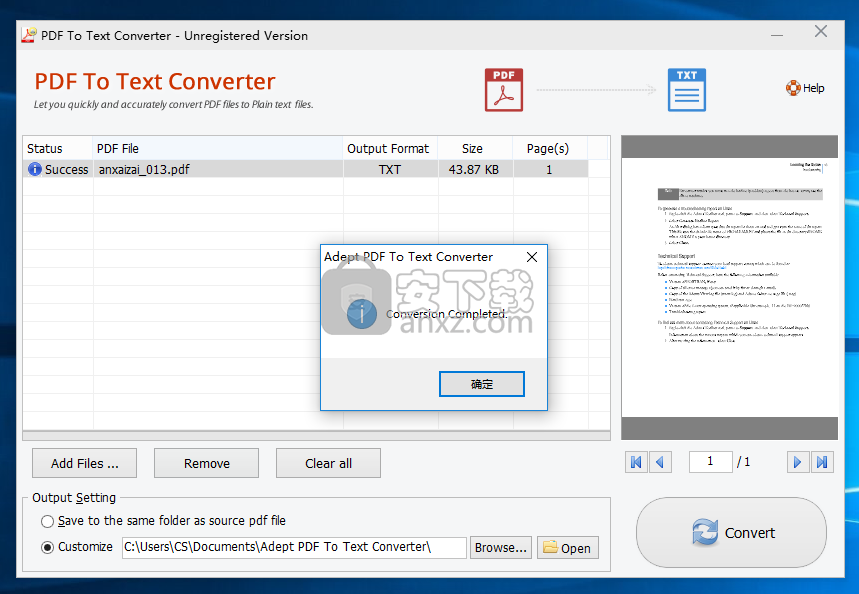The image size is (859, 594).
Task: Click the Size column header
Action: pyautogui.click(x=475, y=148)
